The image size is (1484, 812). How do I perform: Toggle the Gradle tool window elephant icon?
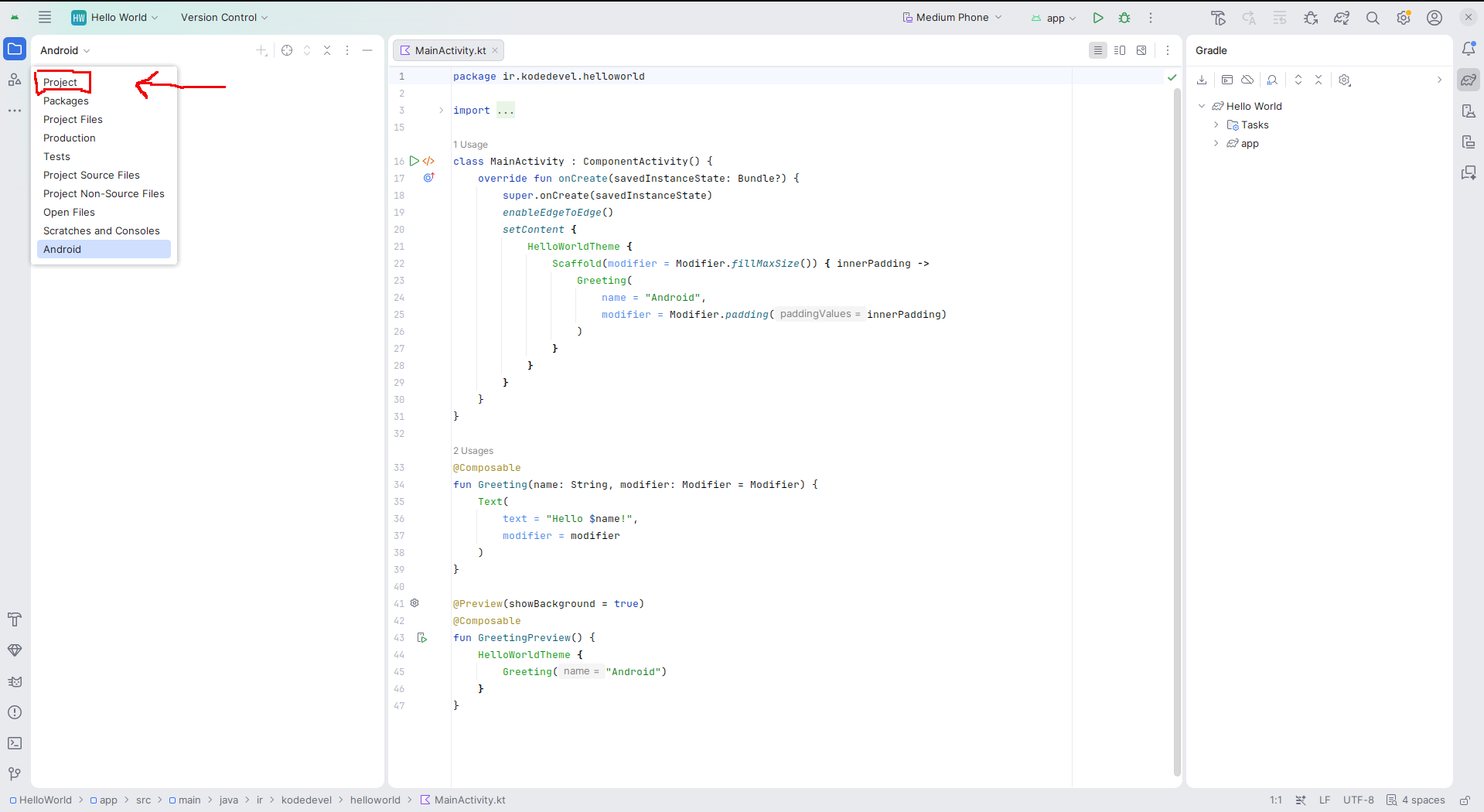pyautogui.click(x=1469, y=80)
